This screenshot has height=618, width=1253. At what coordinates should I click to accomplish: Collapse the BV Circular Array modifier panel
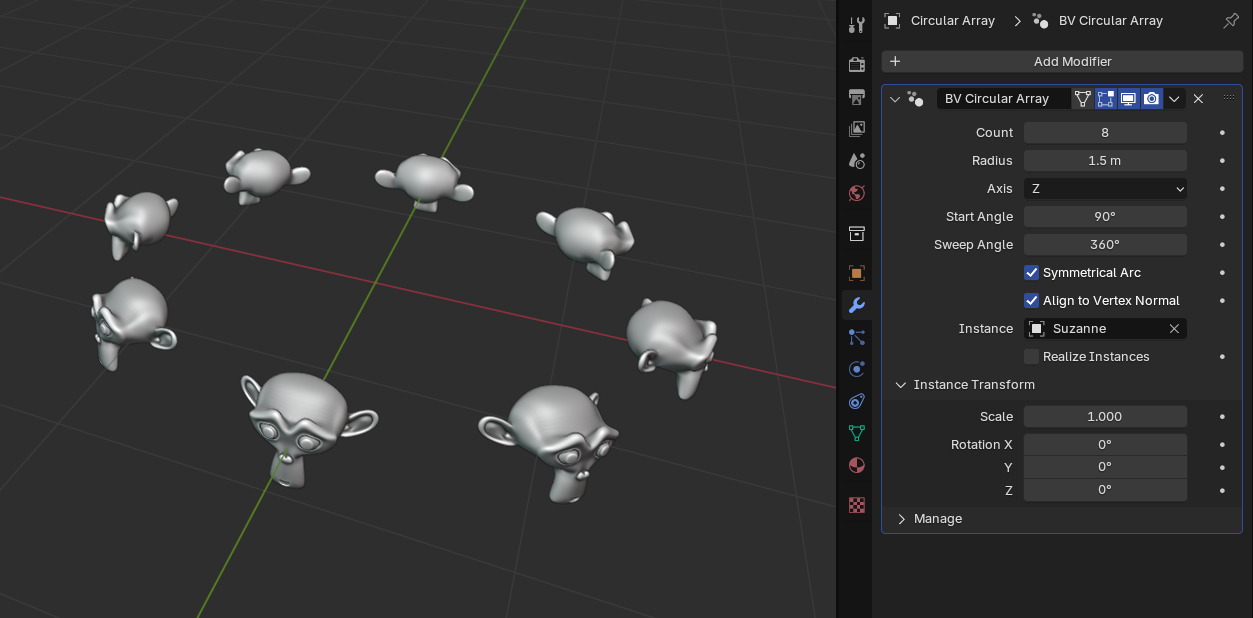pyautogui.click(x=895, y=98)
